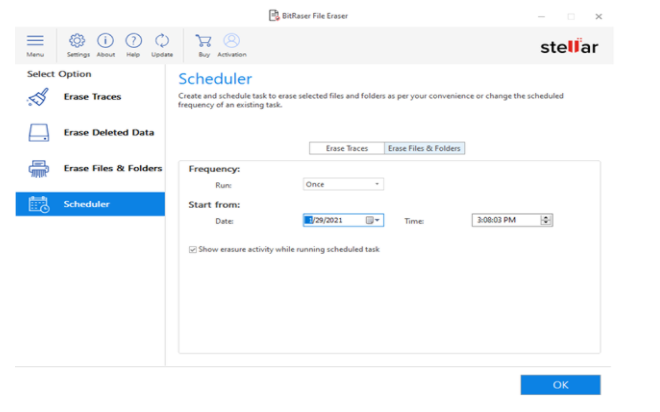The width and height of the screenshot is (660, 412).
Task: Close the BitRaser File Eraser window
Action: pyautogui.click(x=599, y=16)
